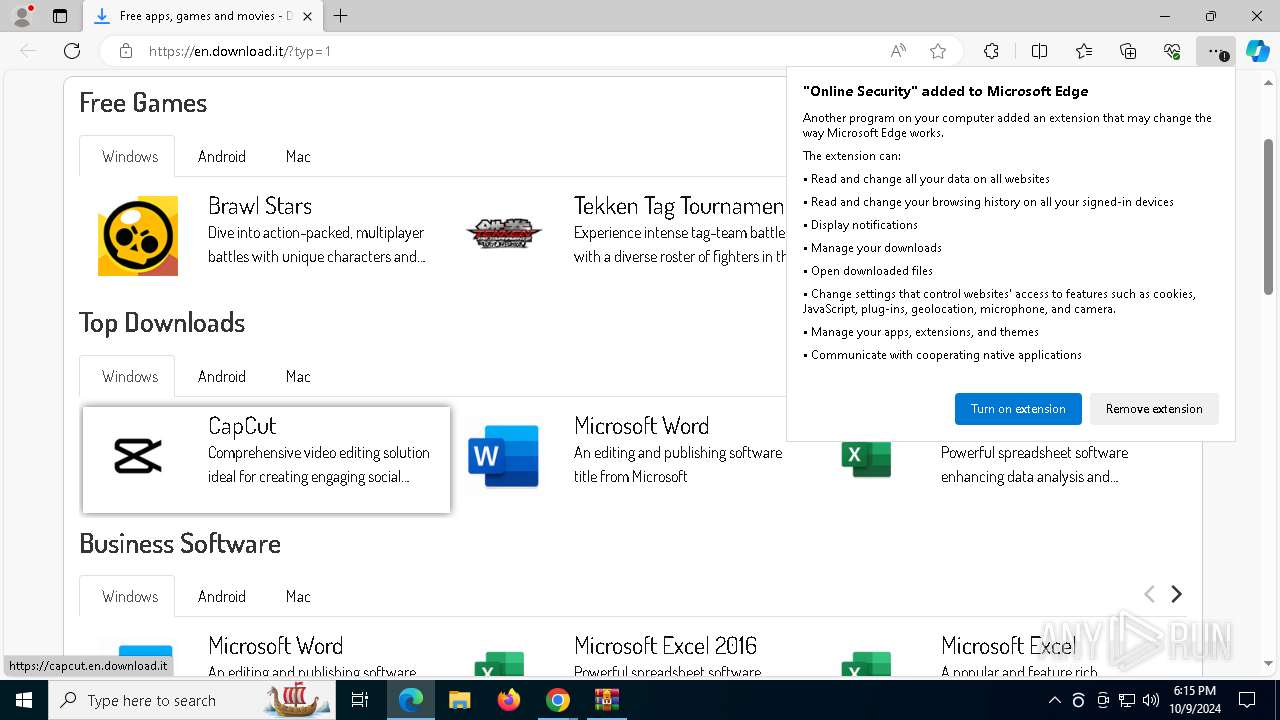
Task: Open Microsoft Word link in Top Downloads
Action: (x=642, y=426)
